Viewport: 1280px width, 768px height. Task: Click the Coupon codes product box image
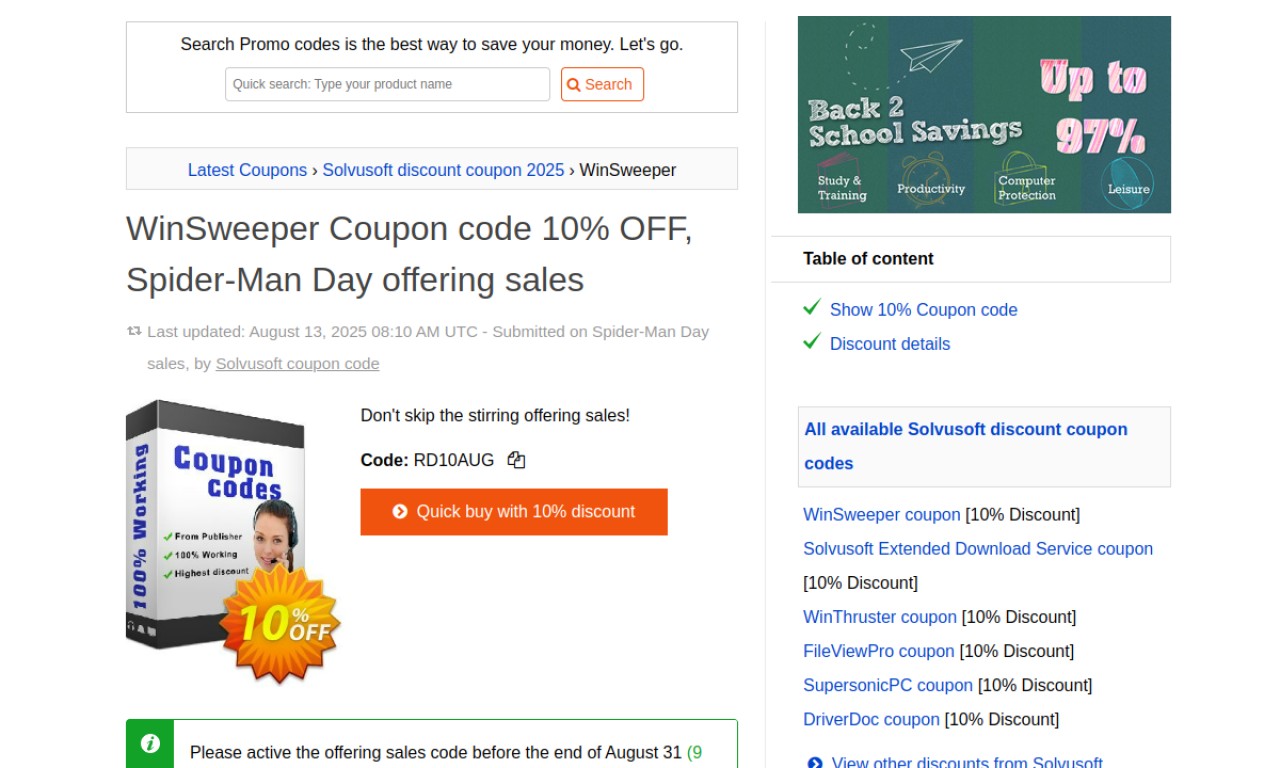232,540
